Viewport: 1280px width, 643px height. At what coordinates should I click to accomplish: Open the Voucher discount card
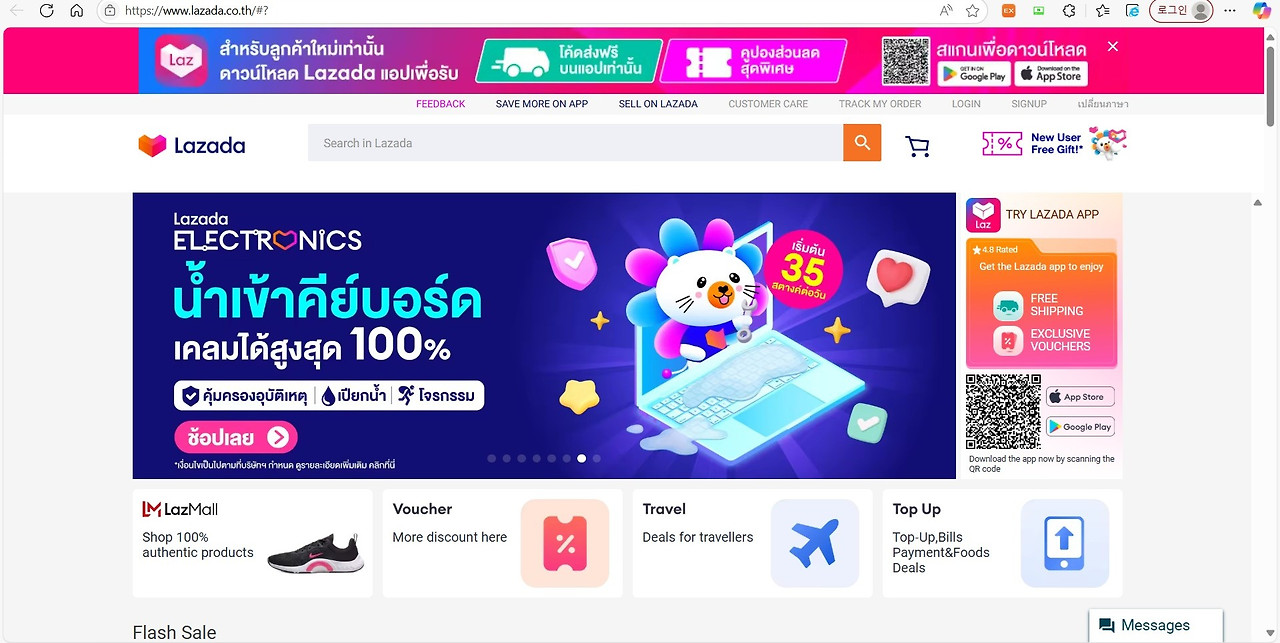(x=502, y=543)
